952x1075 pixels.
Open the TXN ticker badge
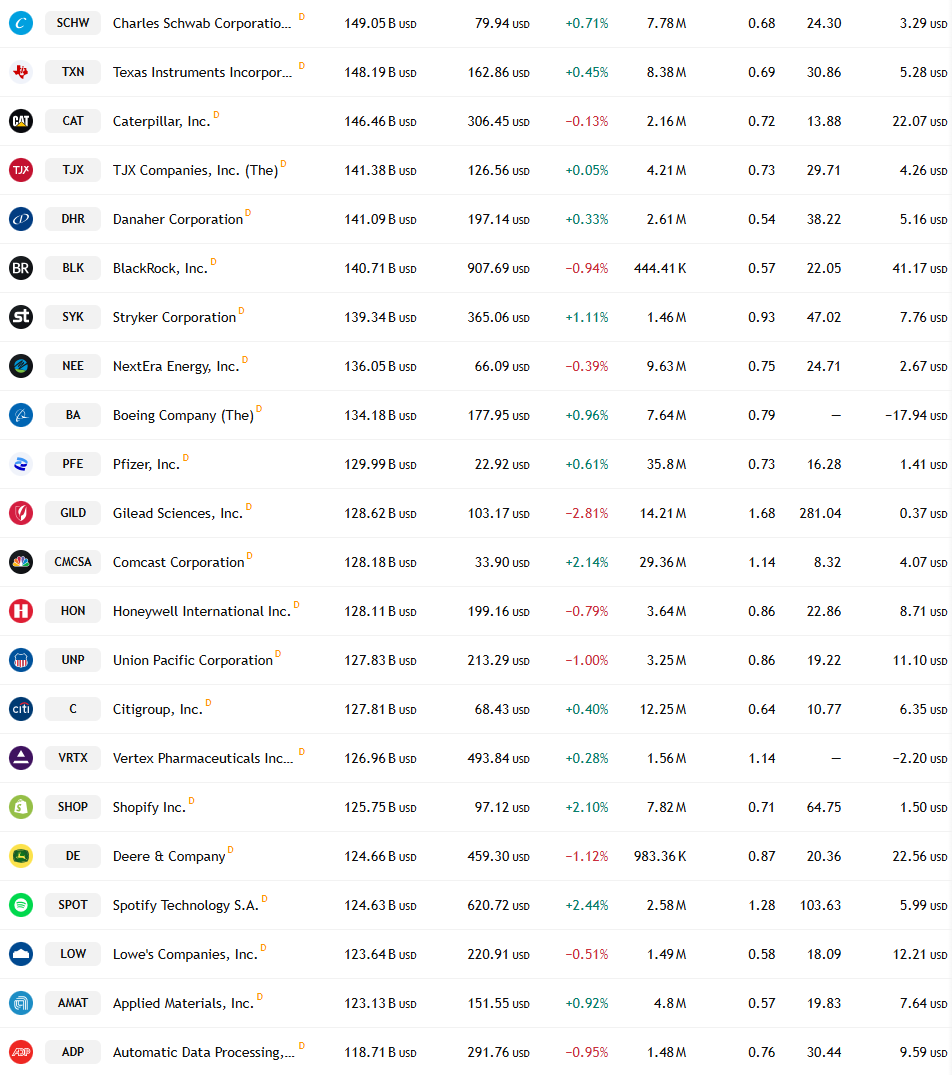(73, 72)
